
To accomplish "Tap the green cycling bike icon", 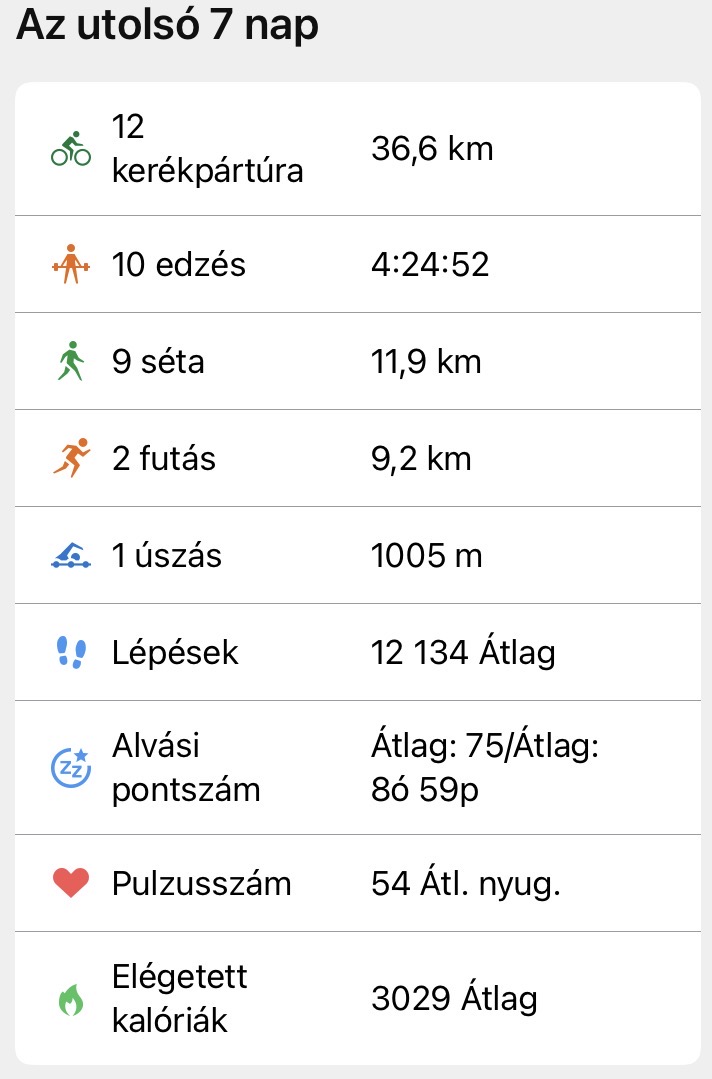I will [x=70, y=150].
